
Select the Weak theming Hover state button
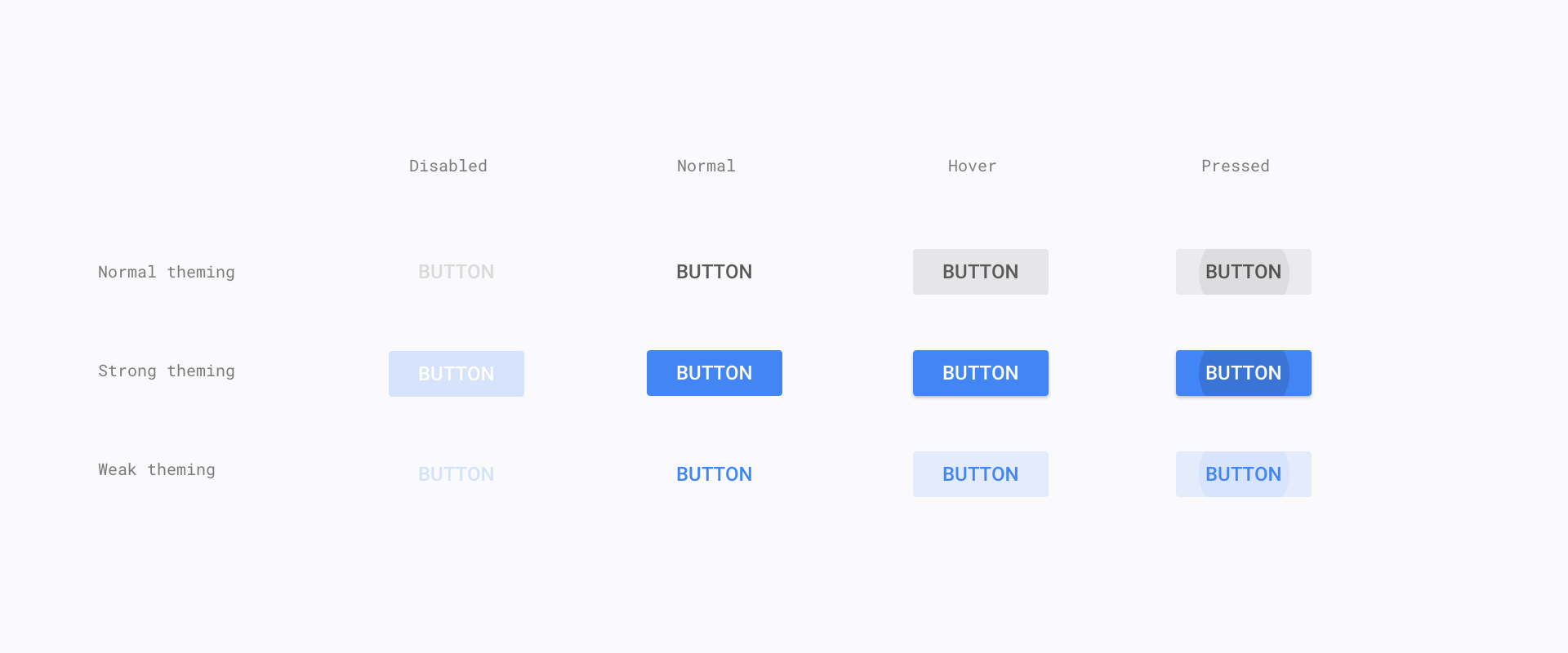tap(980, 474)
